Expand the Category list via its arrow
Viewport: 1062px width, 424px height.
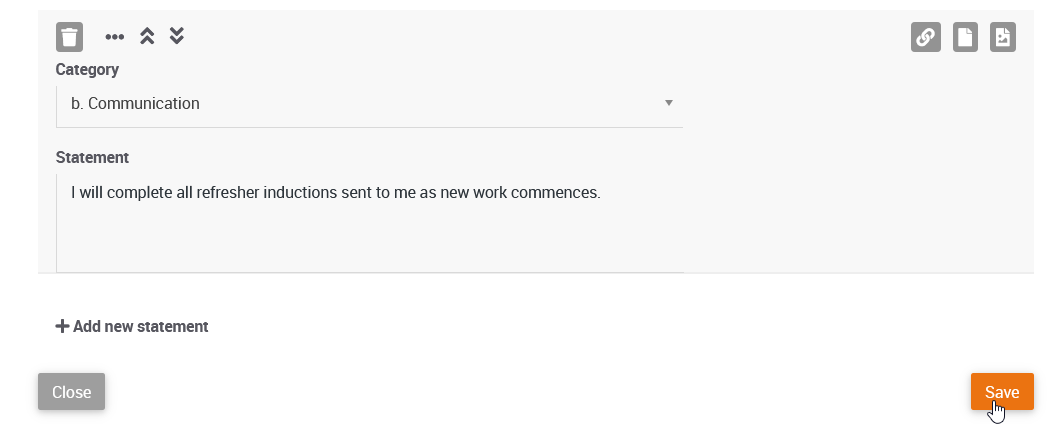pyautogui.click(x=668, y=103)
